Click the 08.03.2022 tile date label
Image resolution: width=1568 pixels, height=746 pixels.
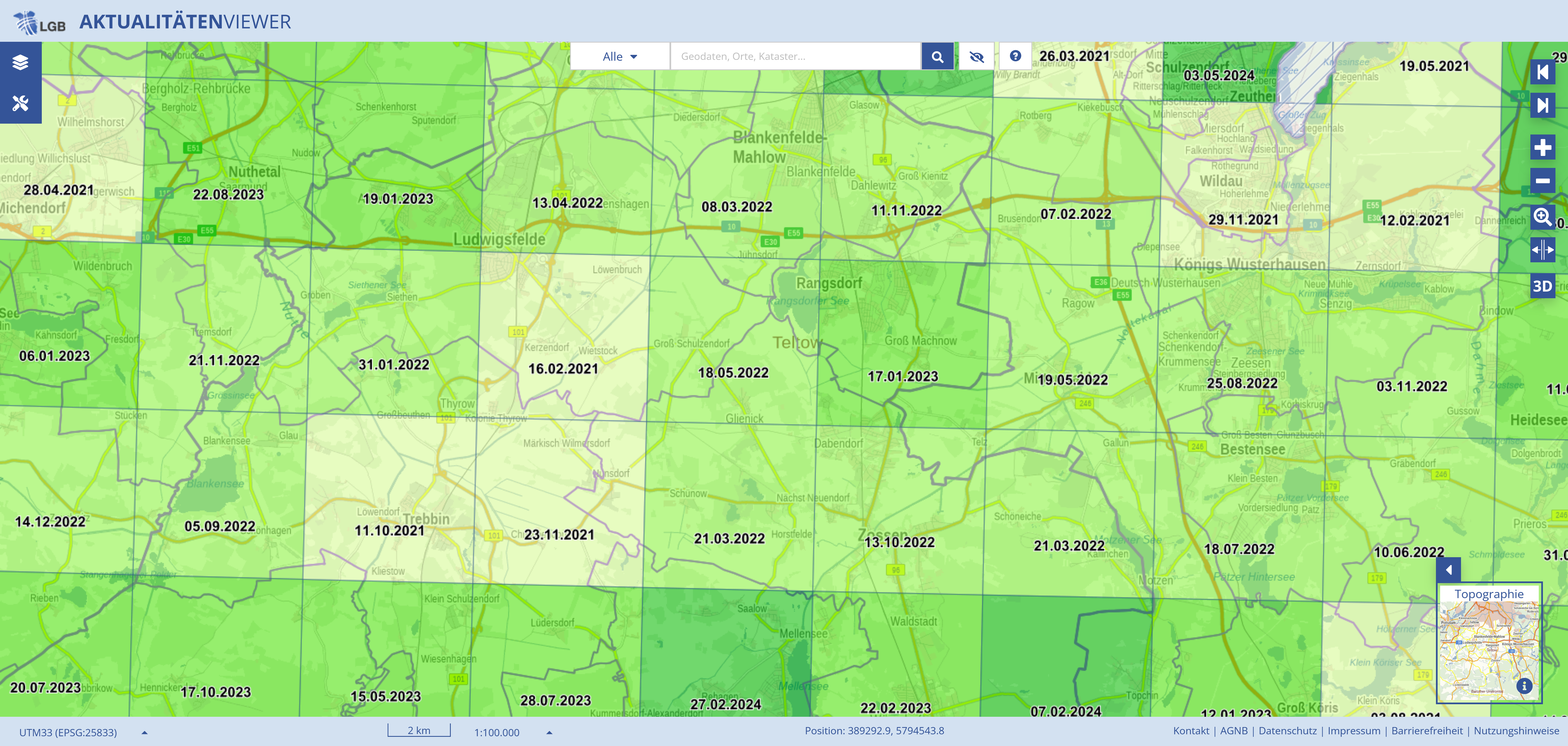737,207
